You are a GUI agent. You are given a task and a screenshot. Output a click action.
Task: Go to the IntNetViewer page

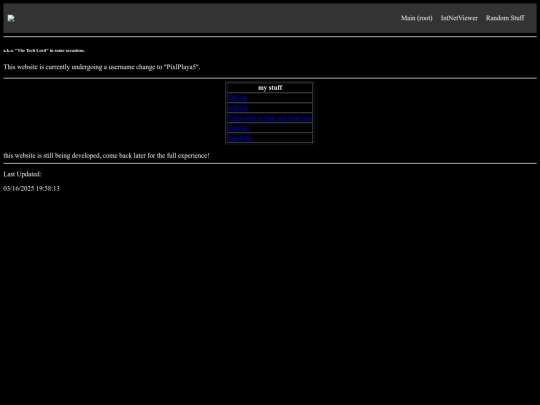459,18
